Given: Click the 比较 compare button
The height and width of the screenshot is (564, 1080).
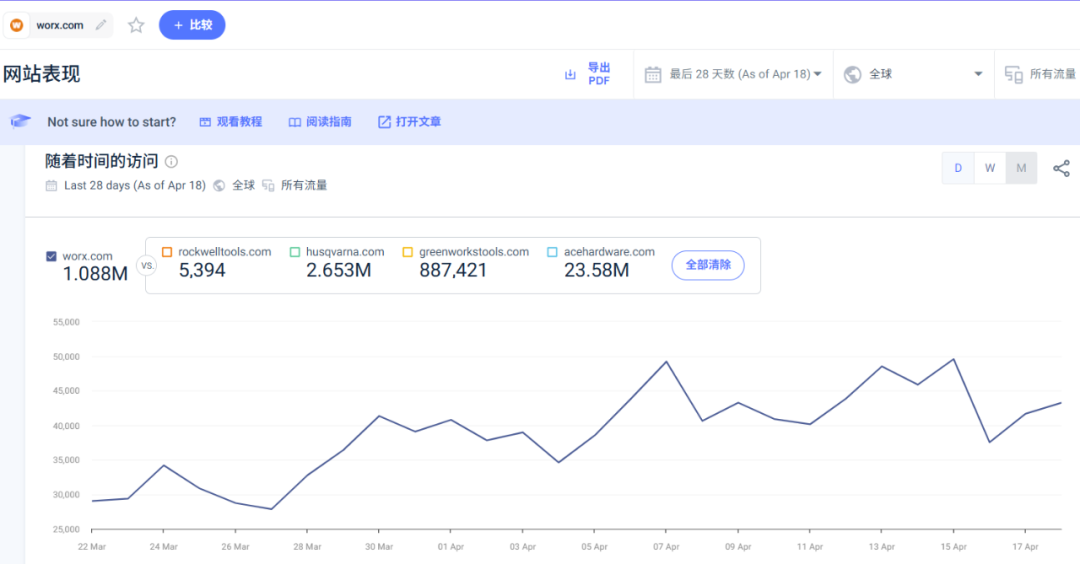Looking at the screenshot, I should coord(192,25).
